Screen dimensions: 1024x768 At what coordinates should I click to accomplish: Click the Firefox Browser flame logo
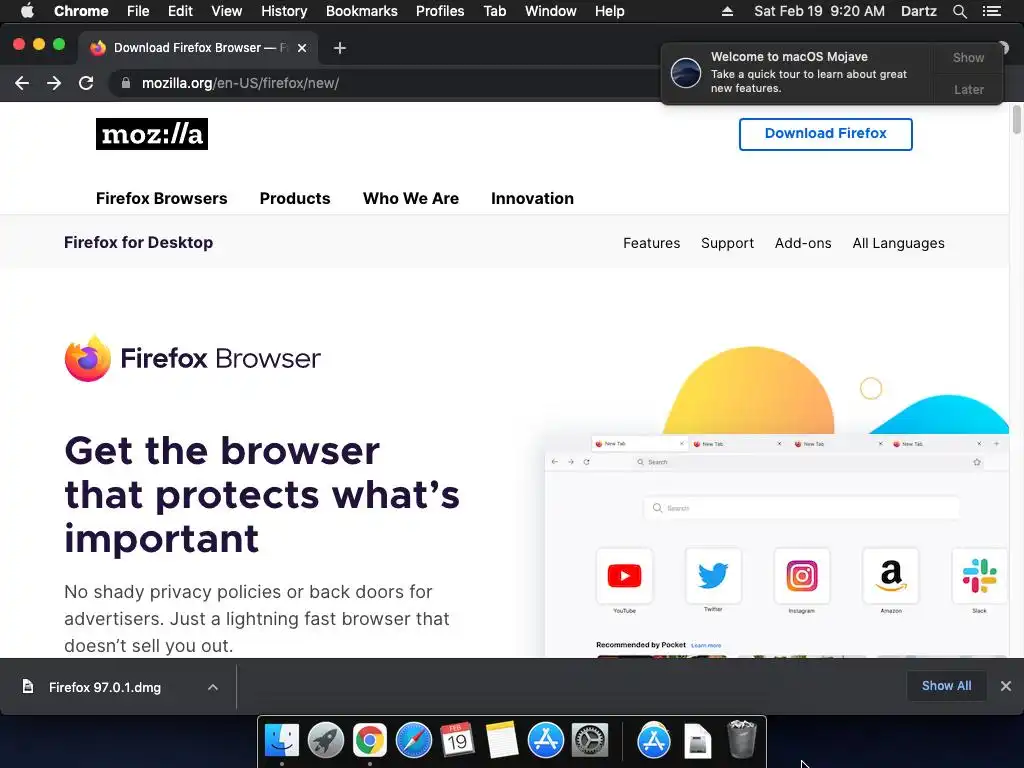[88, 358]
